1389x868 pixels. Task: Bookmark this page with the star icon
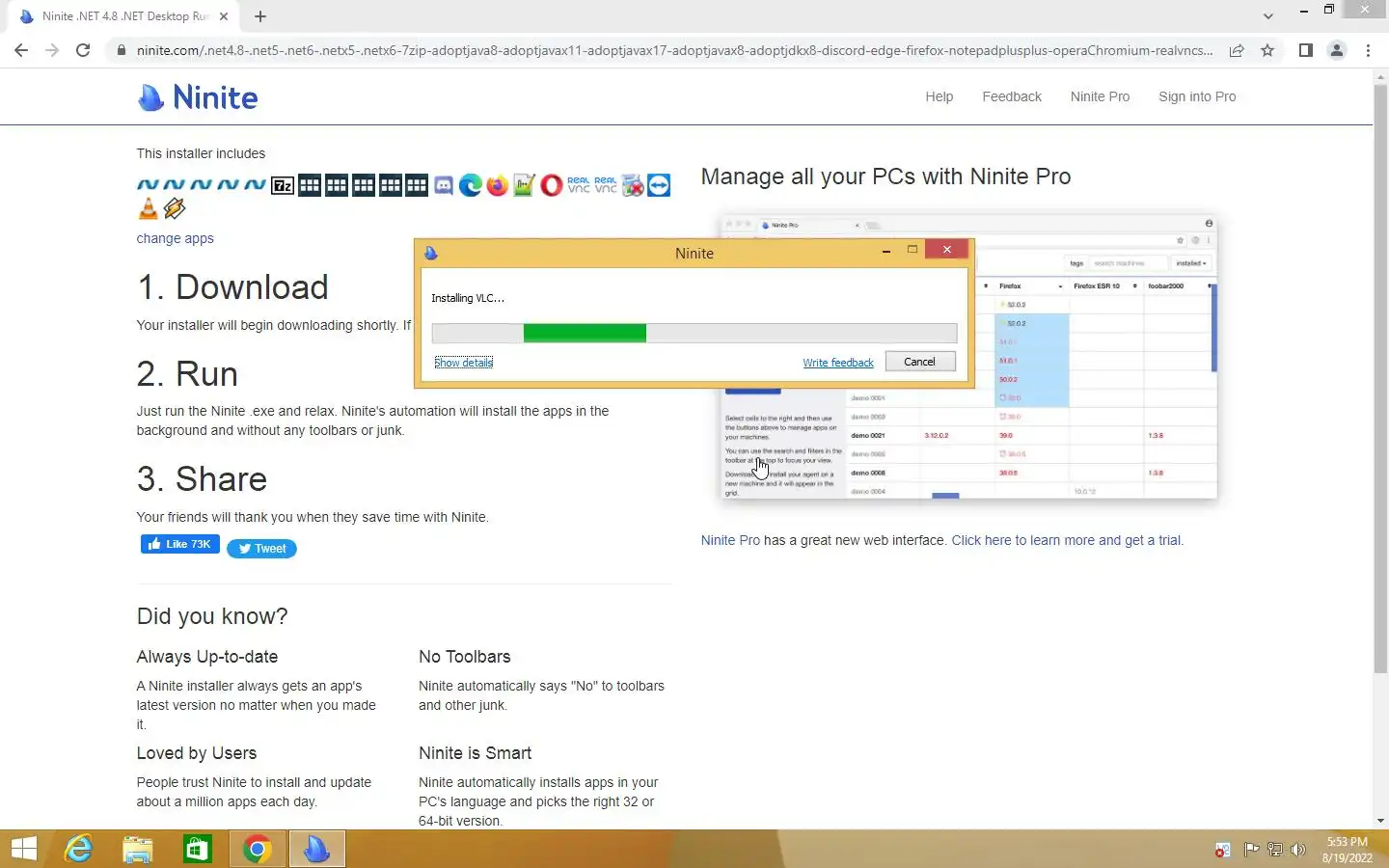click(1267, 50)
